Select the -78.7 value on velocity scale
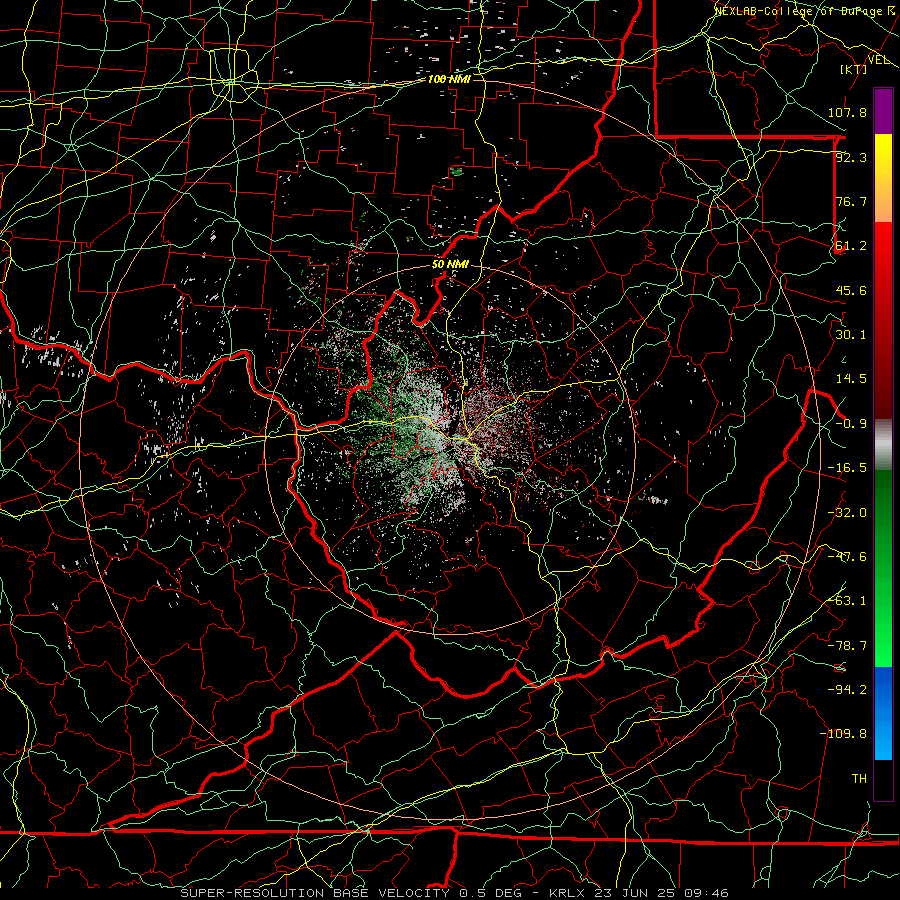The height and width of the screenshot is (900, 900). tap(847, 646)
